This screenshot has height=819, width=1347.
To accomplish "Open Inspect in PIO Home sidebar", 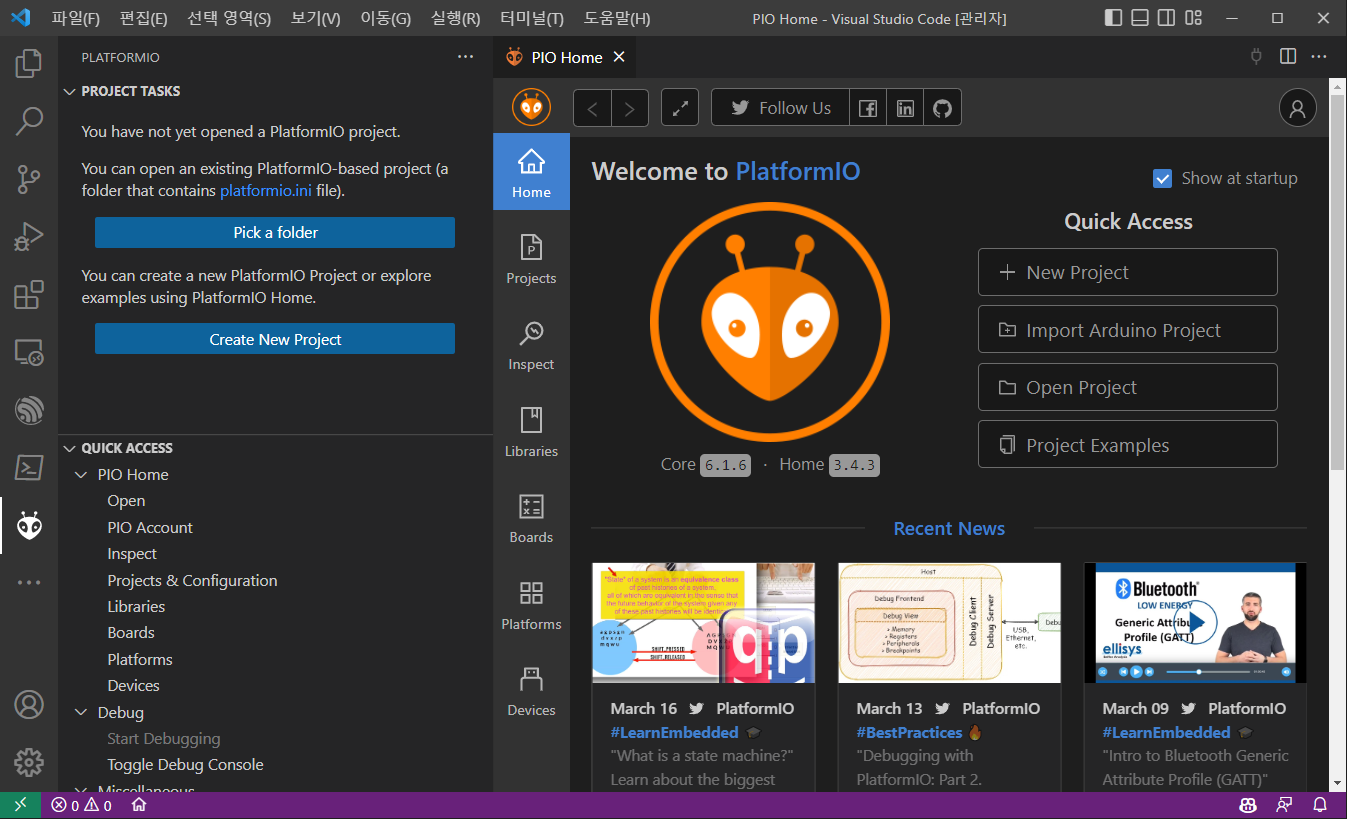I will (x=531, y=345).
